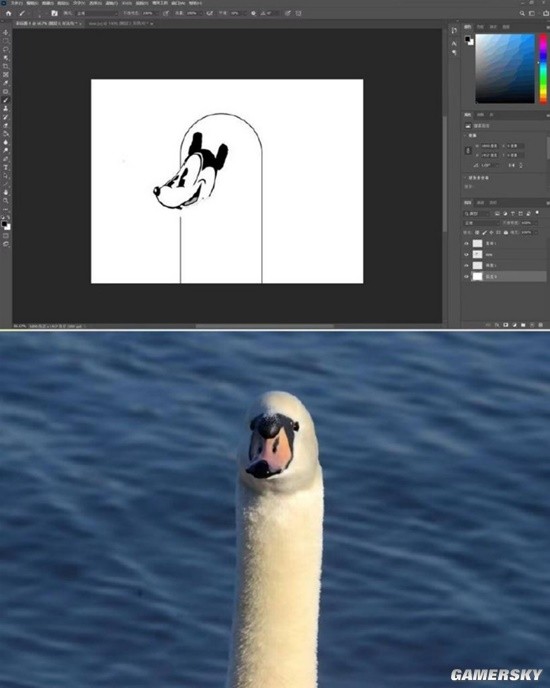Select the Zoom magnifier tool
Image resolution: width=550 pixels, height=688 pixels.
(6, 201)
